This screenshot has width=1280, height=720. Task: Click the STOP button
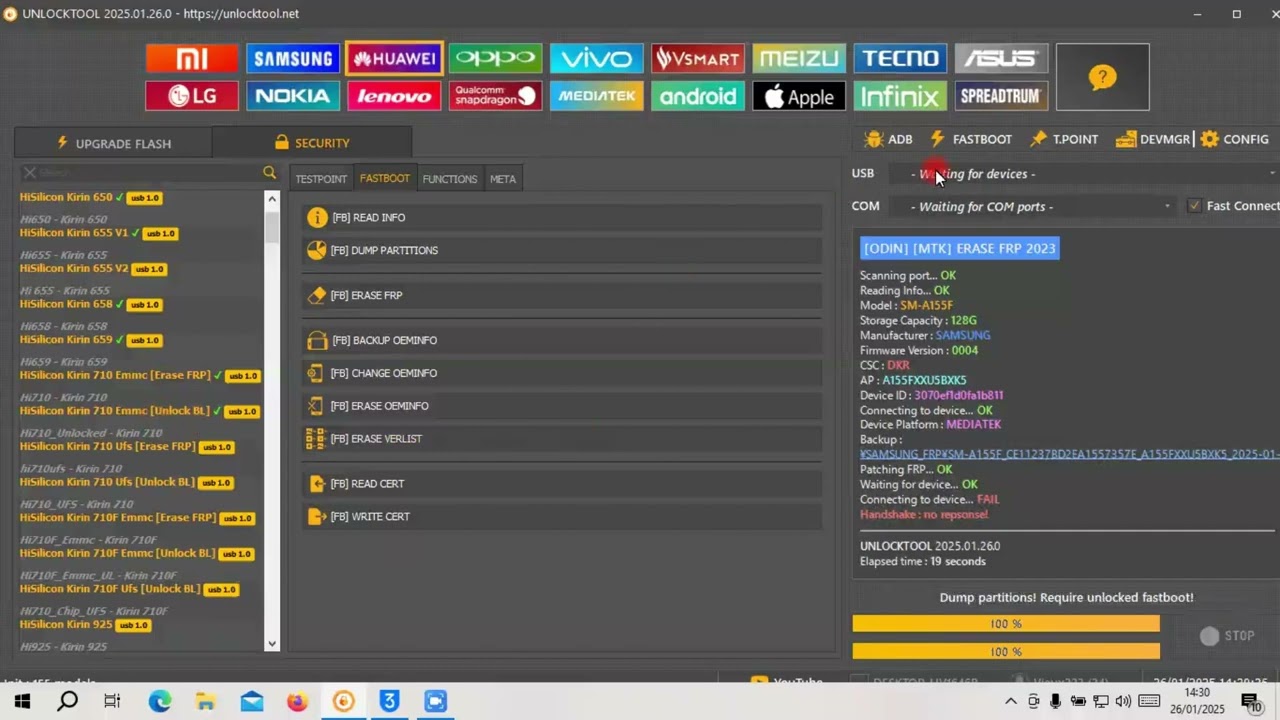1227,636
